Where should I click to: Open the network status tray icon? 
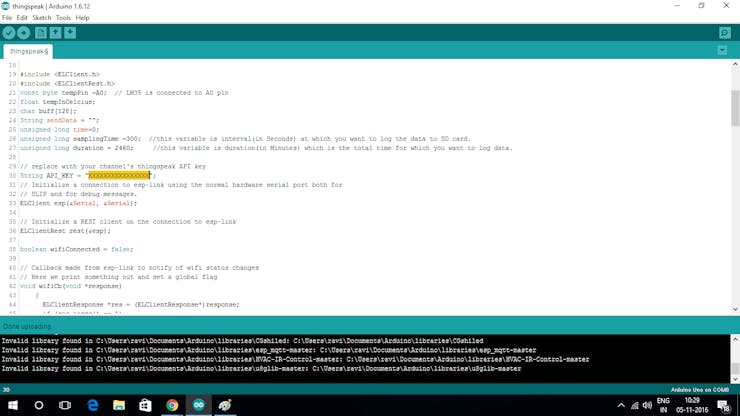pyautogui.click(x=635, y=405)
